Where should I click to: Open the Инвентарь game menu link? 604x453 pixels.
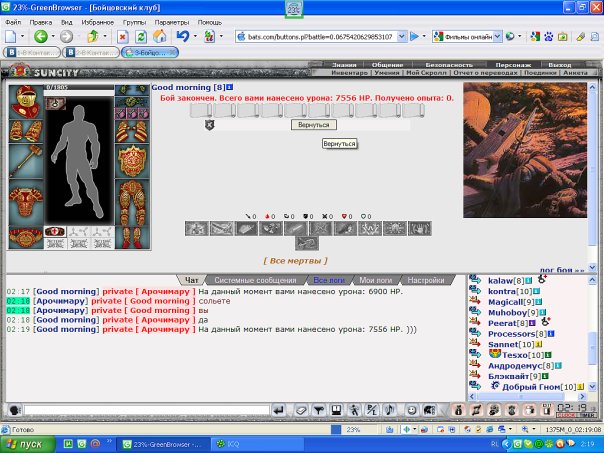(349, 72)
